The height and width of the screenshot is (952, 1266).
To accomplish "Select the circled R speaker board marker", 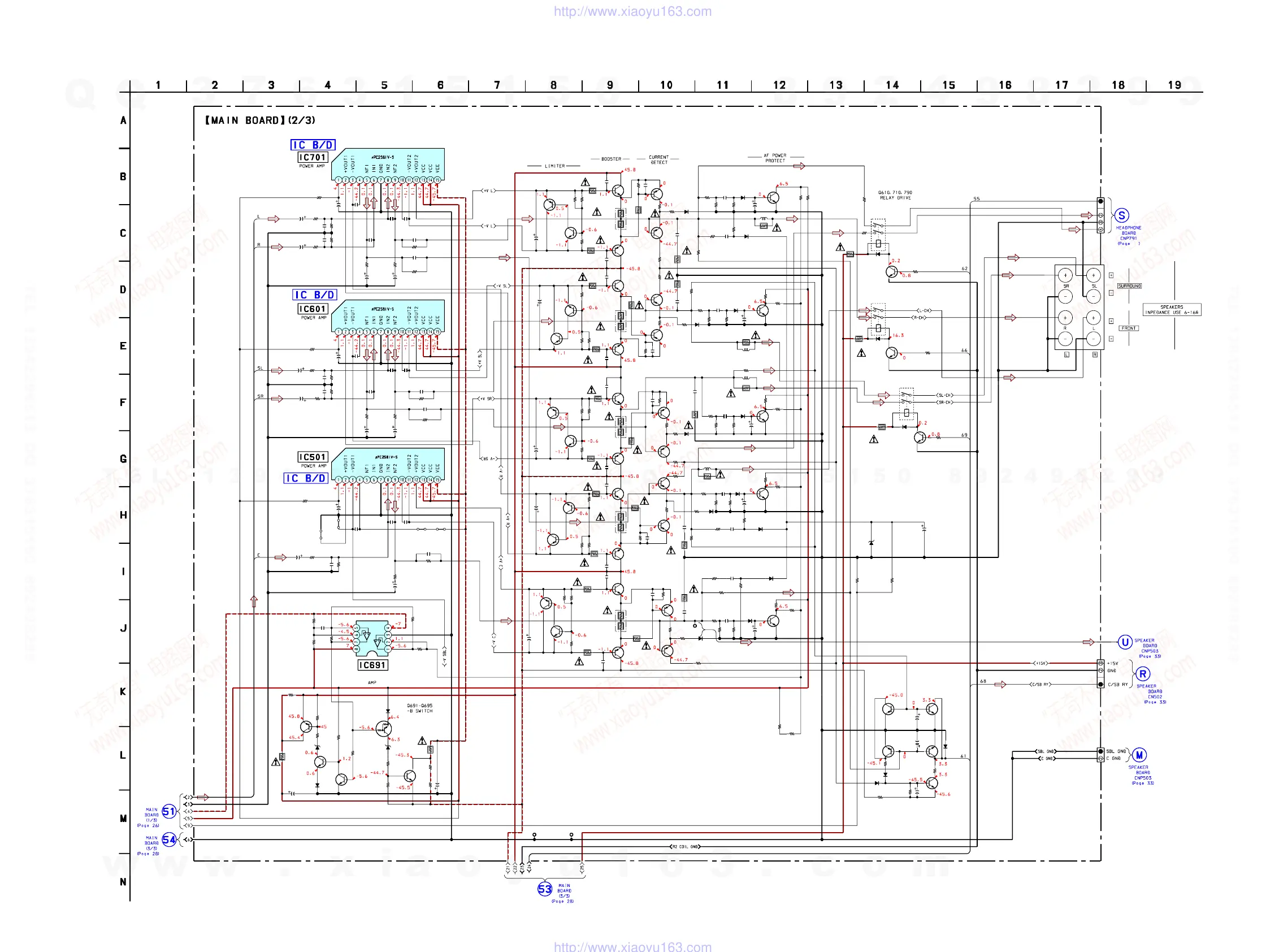I will 1142,674.
